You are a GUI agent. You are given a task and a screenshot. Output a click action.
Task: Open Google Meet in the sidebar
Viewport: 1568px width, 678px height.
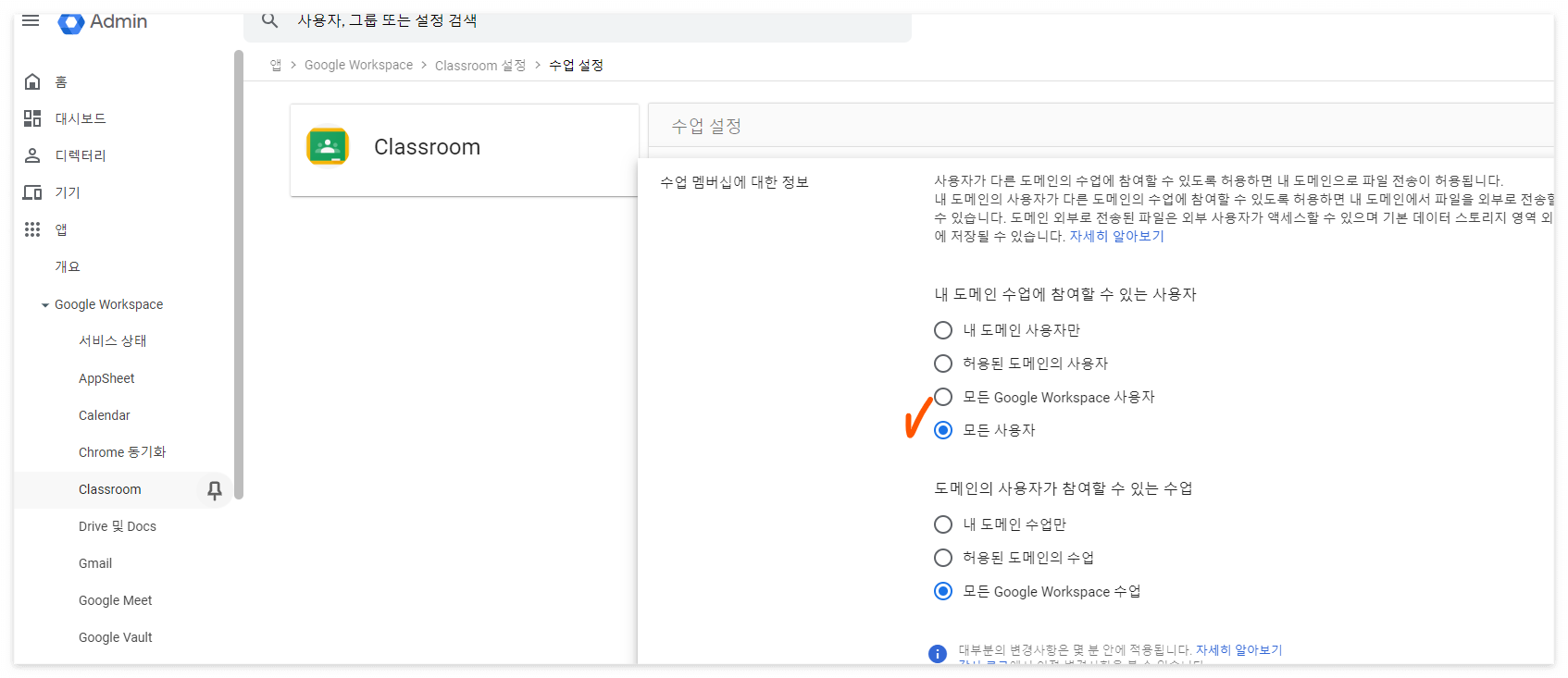tap(116, 600)
